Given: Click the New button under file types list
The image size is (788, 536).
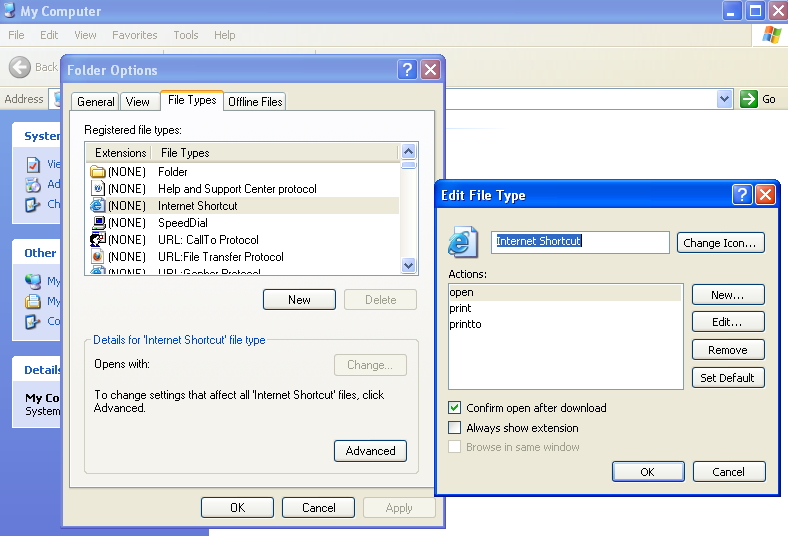Looking at the screenshot, I should [299, 299].
